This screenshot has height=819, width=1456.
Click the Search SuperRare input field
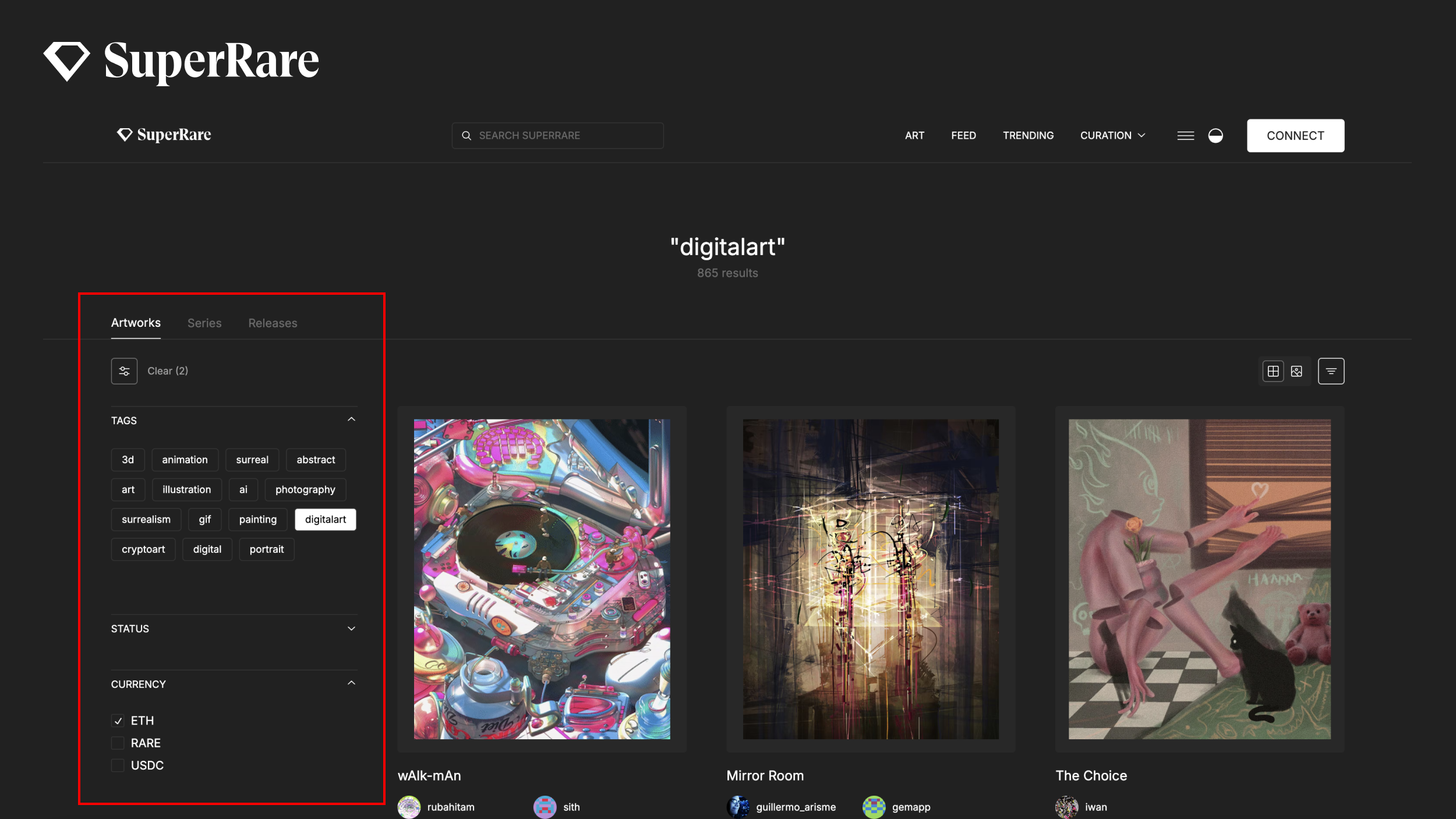coord(557,136)
